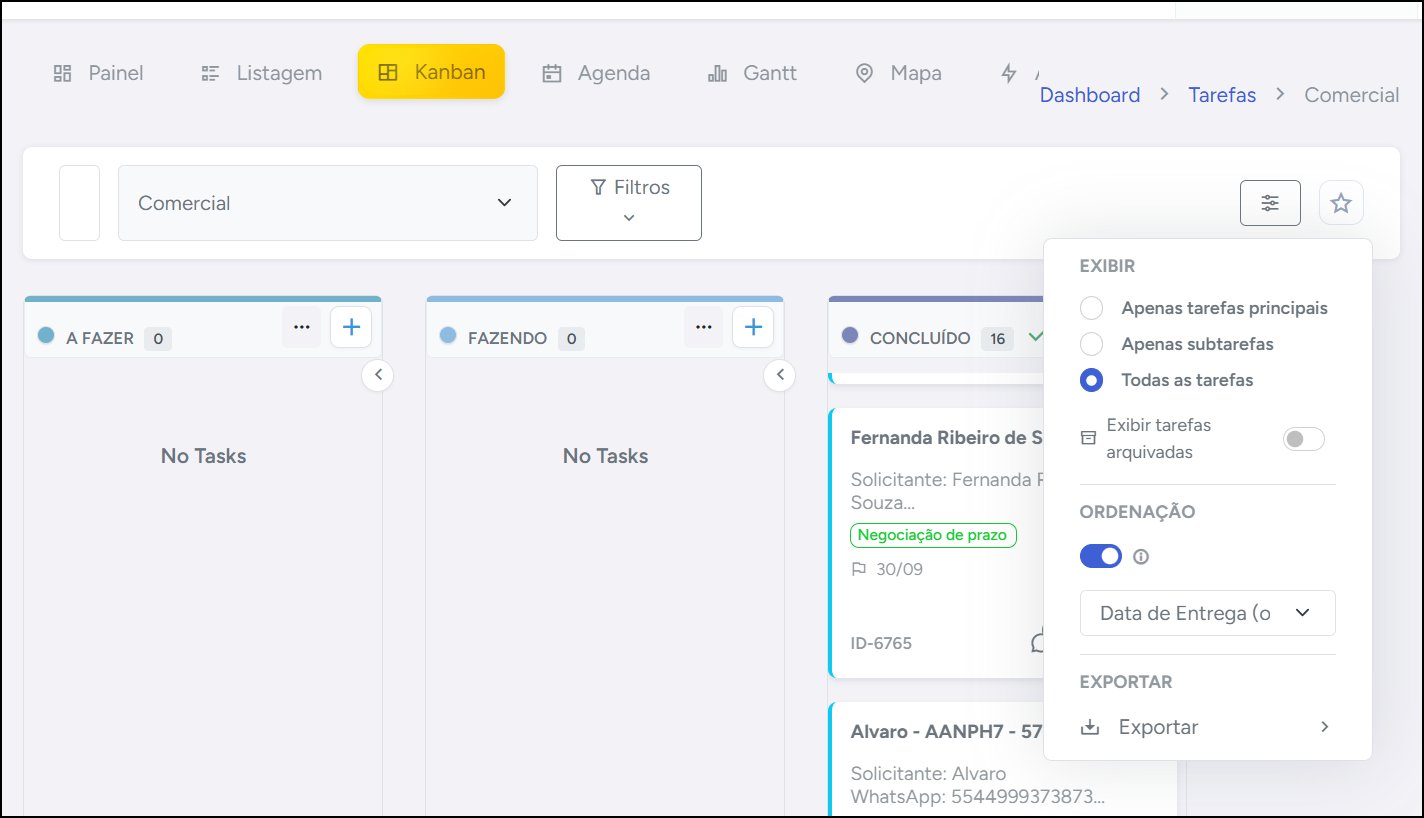Click the comment icon on ID-6765 card
Viewport: 1424px width, 818px height.
pos(1038,642)
